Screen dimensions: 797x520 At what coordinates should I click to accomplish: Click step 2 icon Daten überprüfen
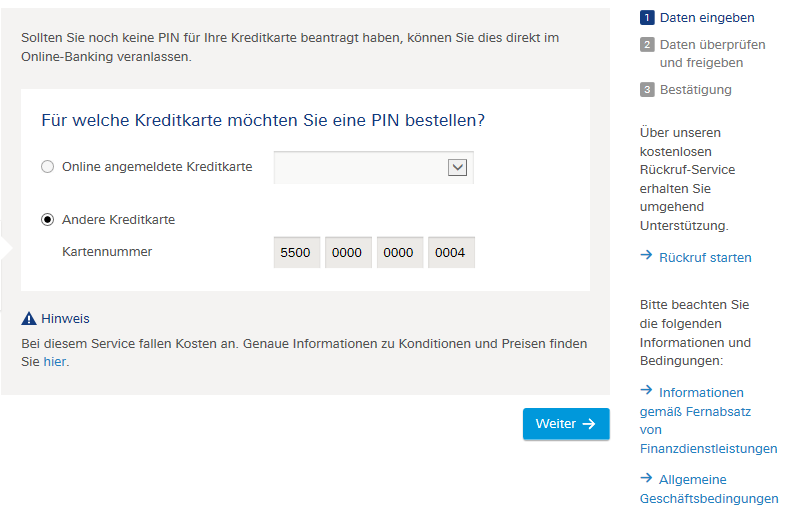(x=647, y=45)
